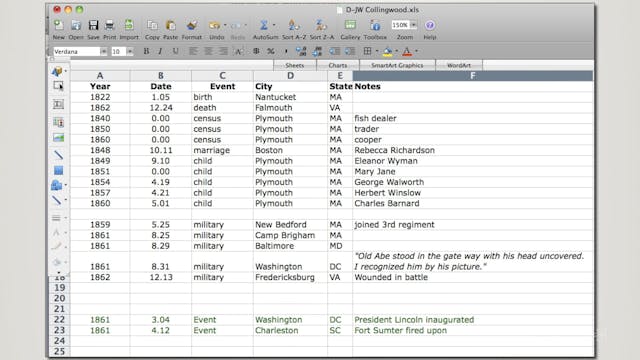Image resolution: width=640 pixels, height=360 pixels.
Task: Select the select-objects arrow tool
Action: pos(58,86)
